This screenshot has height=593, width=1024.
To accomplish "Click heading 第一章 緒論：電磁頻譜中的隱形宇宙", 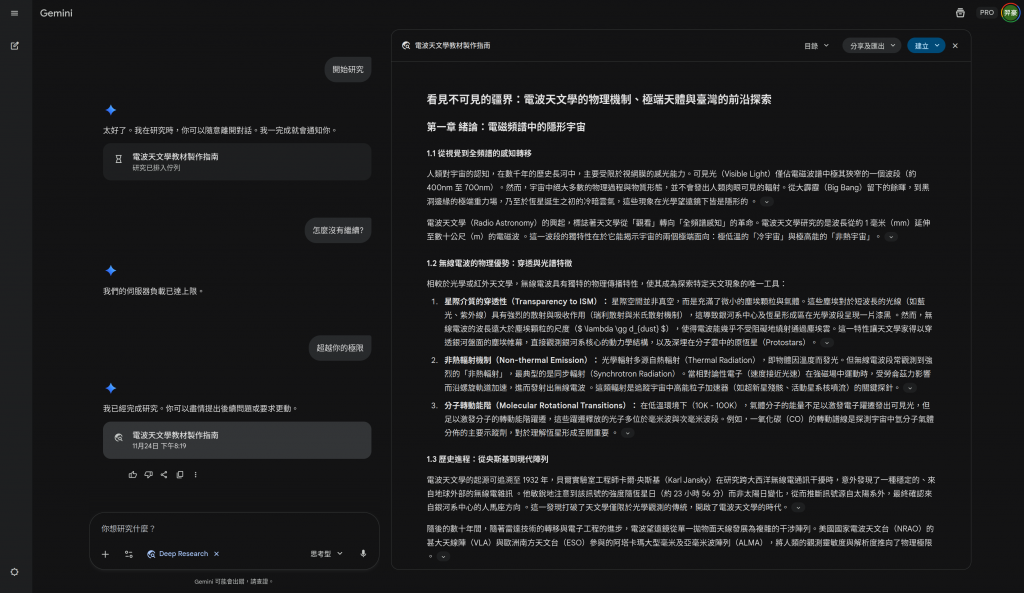I will [x=505, y=127].
